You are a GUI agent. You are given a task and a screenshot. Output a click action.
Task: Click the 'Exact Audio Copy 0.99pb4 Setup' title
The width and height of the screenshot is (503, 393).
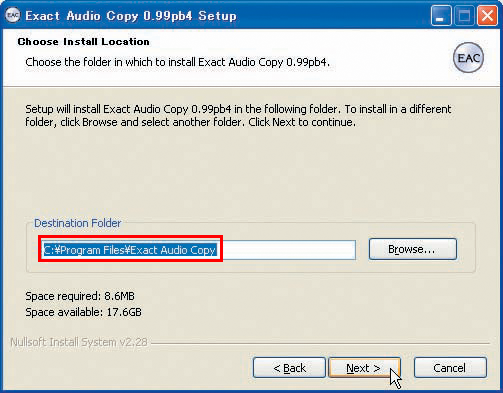(131, 16)
